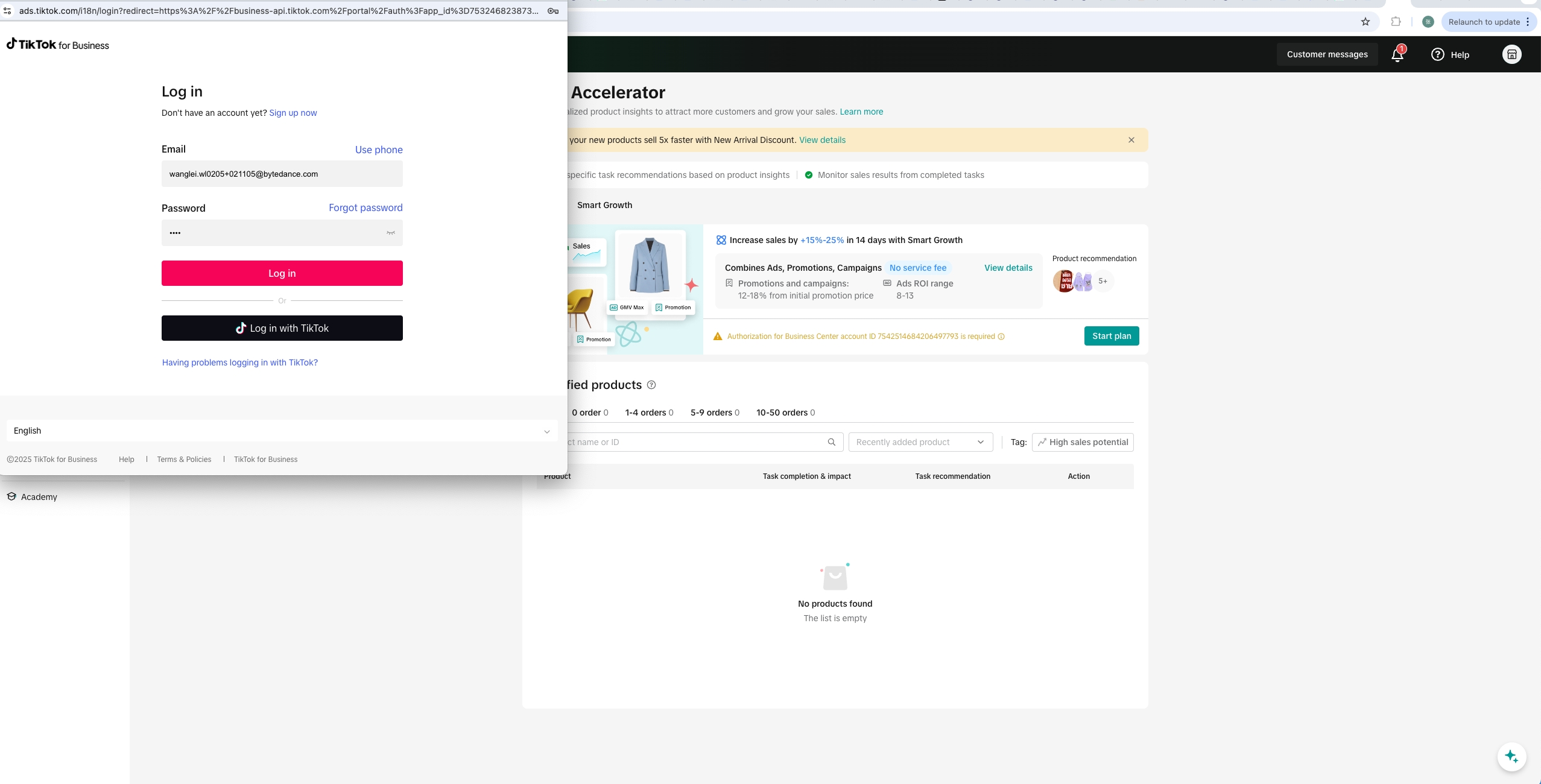Screen dimensions: 1541x784
Task: Click into the Email input field
Action: tap(282, 174)
